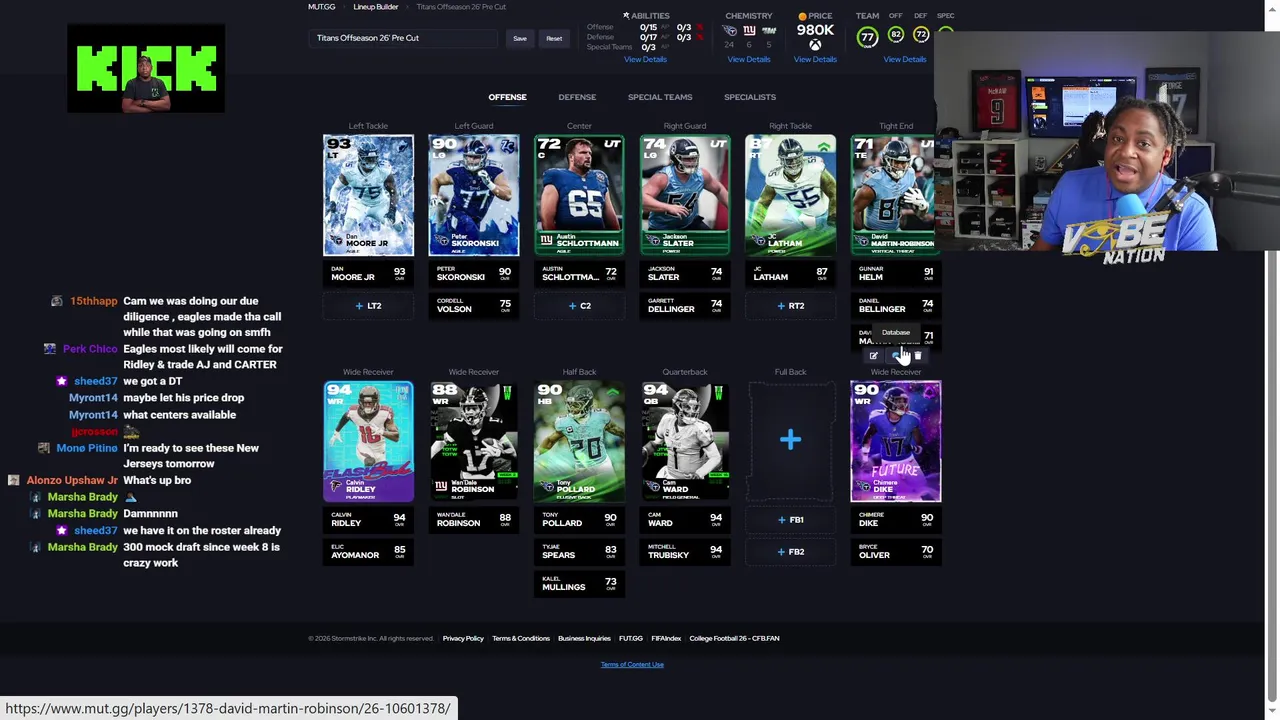Select the Calvin Ridley flashback card
This screenshot has height=720, width=1280.
pos(368,441)
